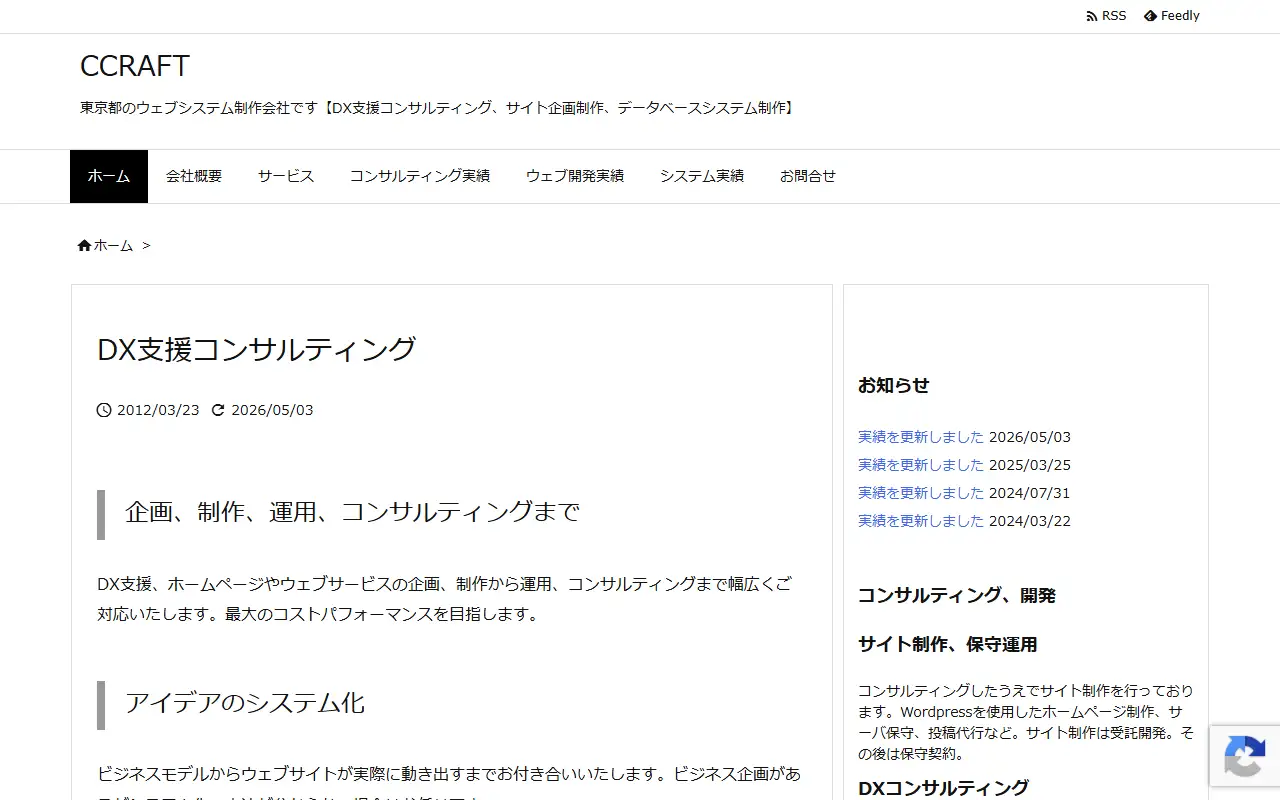The width and height of the screenshot is (1280, 800).
Task: Open 実績を更新しました news dated 2025/03/25
Action: [921, 465]
